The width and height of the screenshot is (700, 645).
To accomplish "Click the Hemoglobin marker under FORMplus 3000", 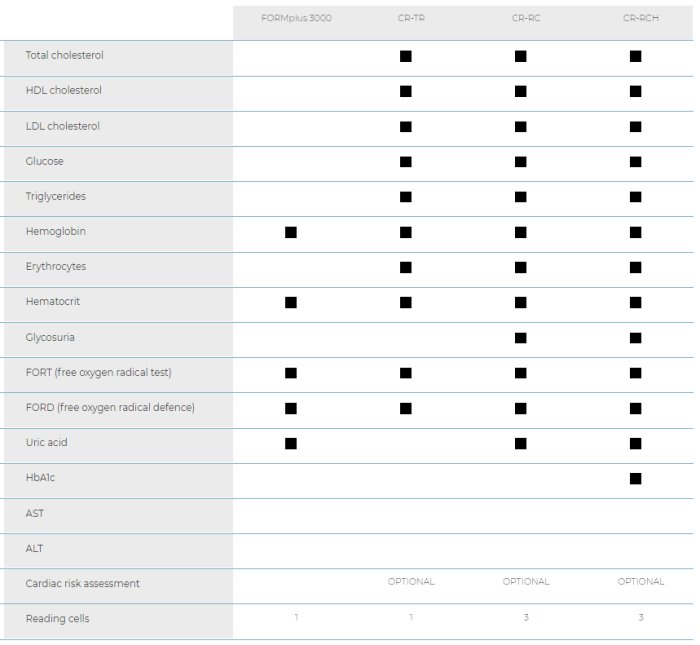I will coord(291,232).
